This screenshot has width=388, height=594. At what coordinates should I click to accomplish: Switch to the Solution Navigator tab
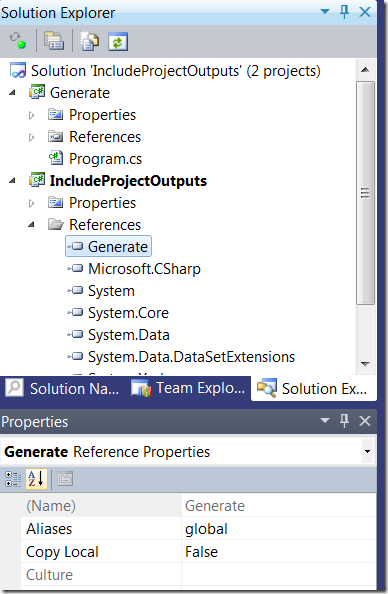pos(63,388)
